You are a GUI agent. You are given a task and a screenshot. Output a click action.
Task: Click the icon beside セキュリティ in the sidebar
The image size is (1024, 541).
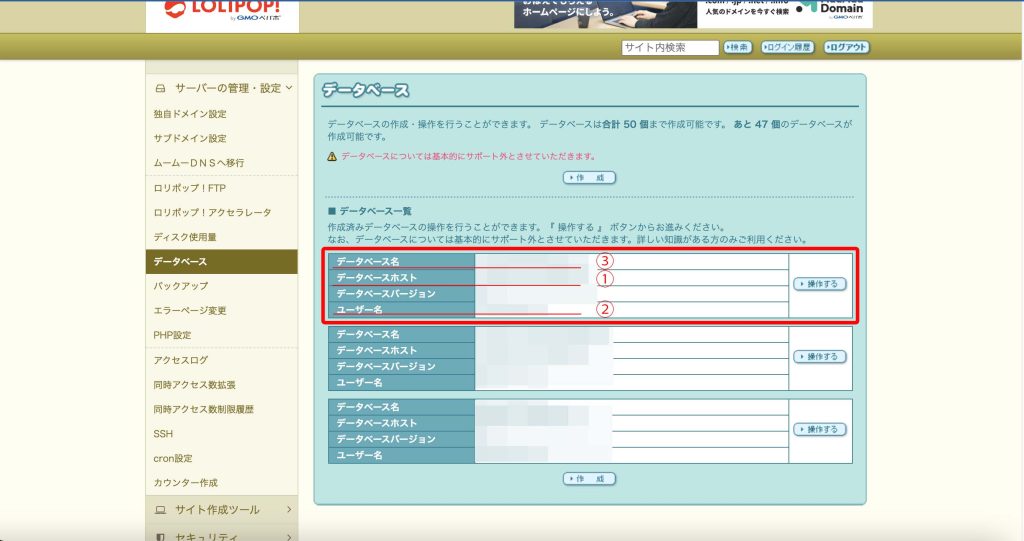pyautogui.click(x=160, y=536)
